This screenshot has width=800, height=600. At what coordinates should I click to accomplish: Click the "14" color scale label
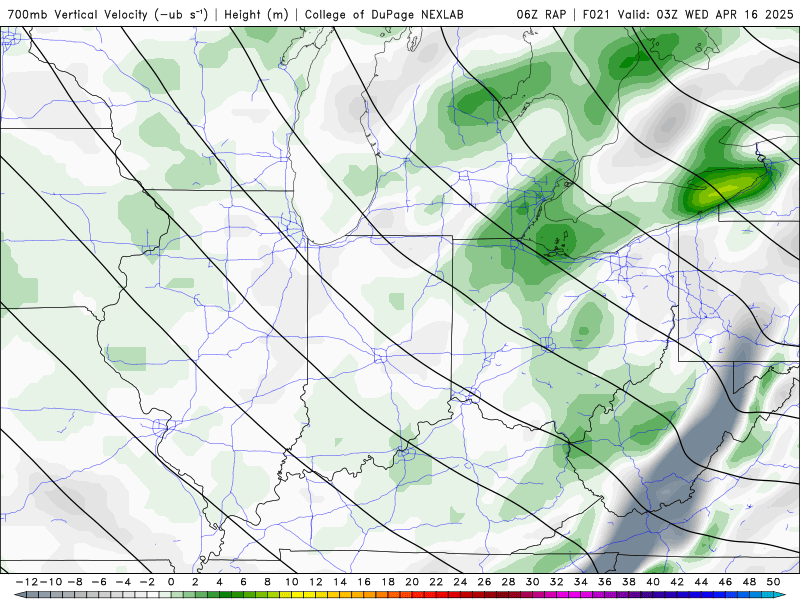pyautogui.click(x=340, y=582)
